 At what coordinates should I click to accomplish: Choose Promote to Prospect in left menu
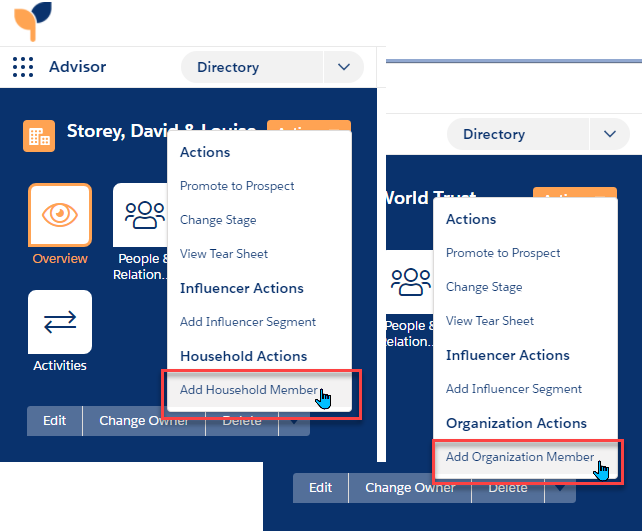pyautogui.click(x=237, y=186)
